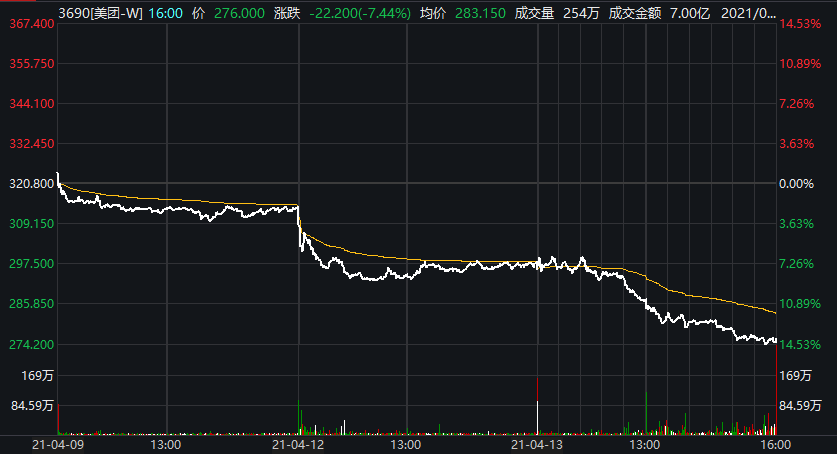Select the 均价 283.150 average price
The image size is (837, 454).
tap(463, 13)
